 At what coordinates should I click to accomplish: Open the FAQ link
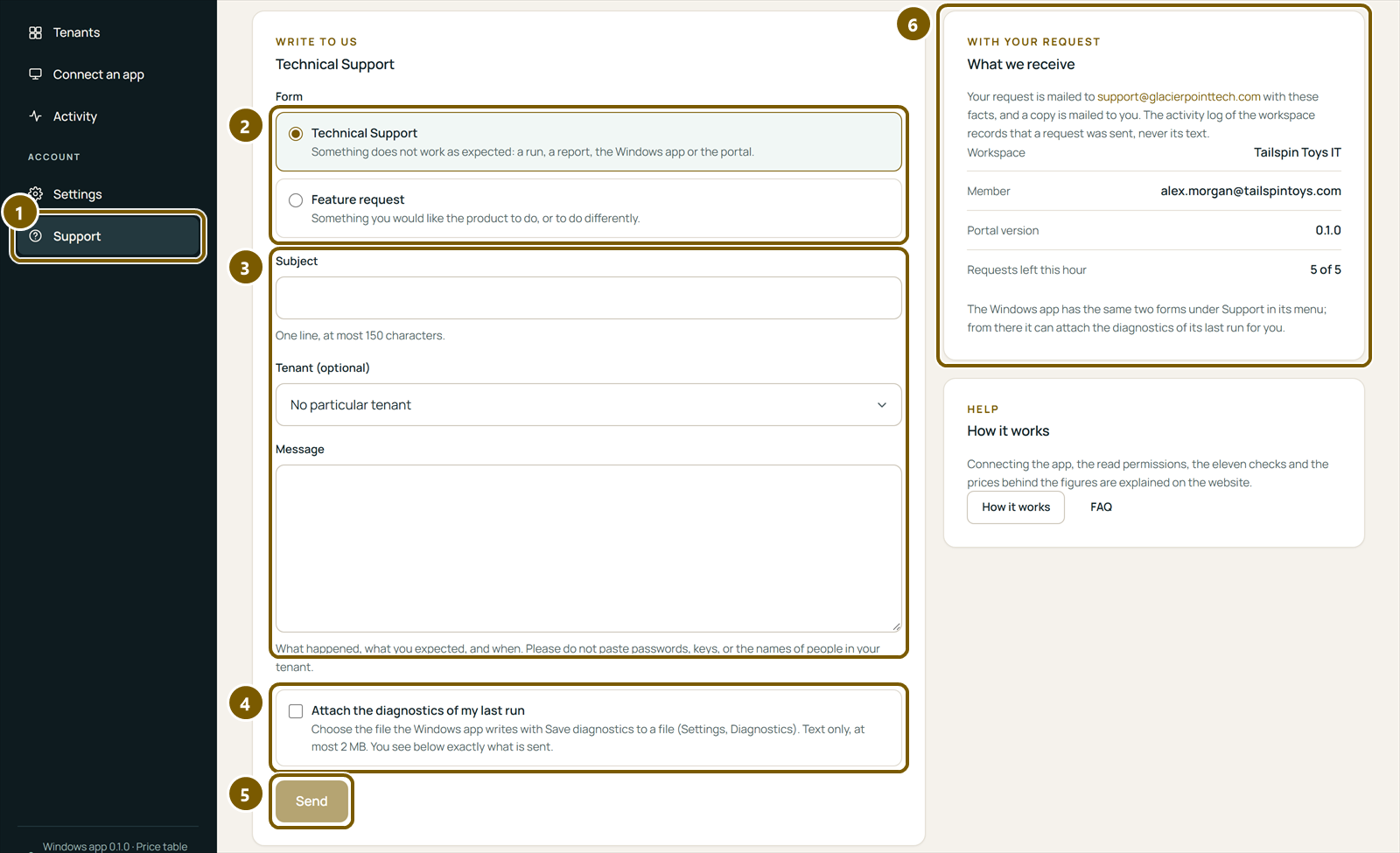point(1101,507)
